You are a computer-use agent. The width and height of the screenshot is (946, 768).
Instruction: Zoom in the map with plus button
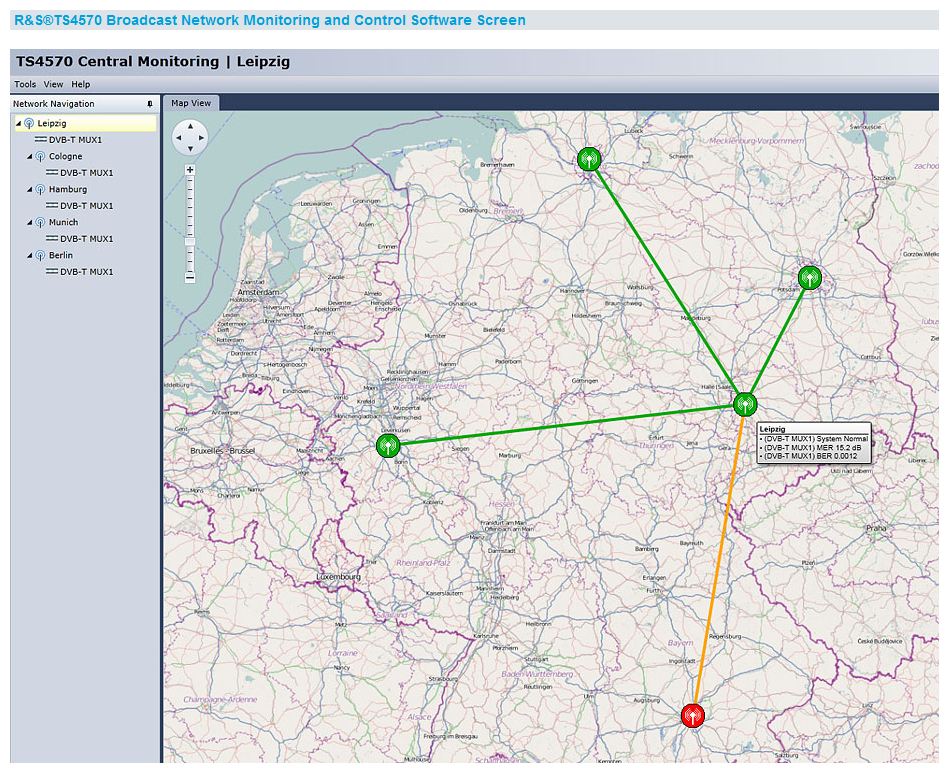(190, 170)
